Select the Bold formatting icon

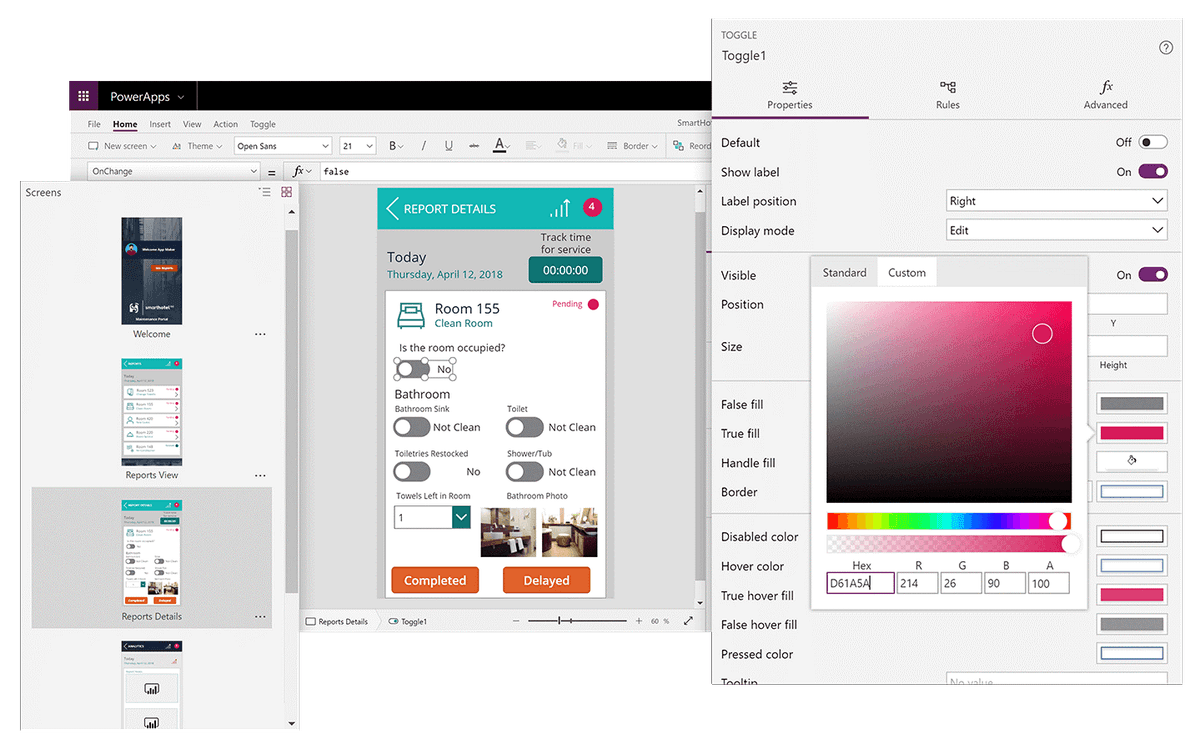coord(394,145)
